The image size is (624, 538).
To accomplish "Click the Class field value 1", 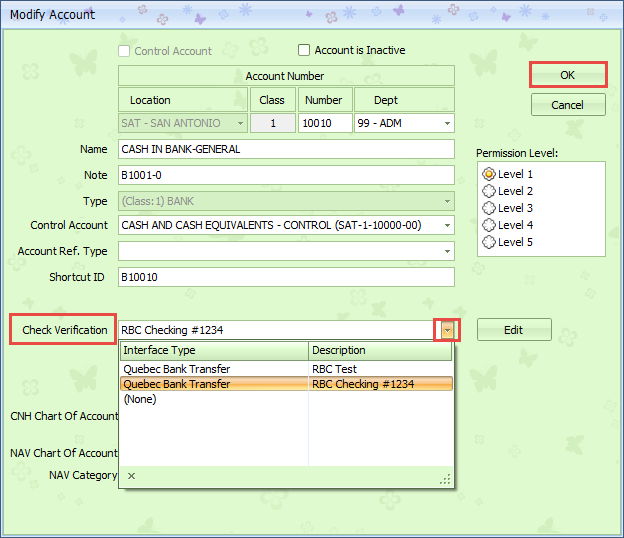I will pyautogui.click(x=273, y=123).
